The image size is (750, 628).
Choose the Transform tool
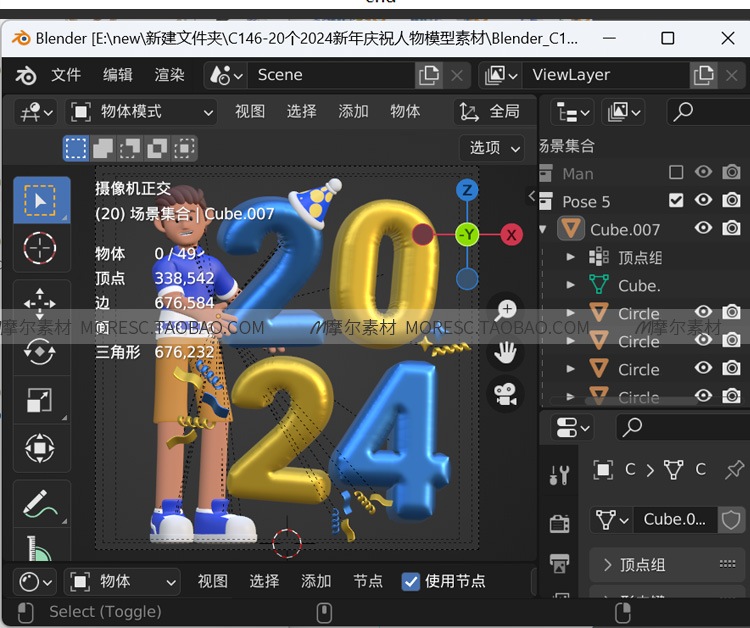pyautogui.click(x=40, y=448)
